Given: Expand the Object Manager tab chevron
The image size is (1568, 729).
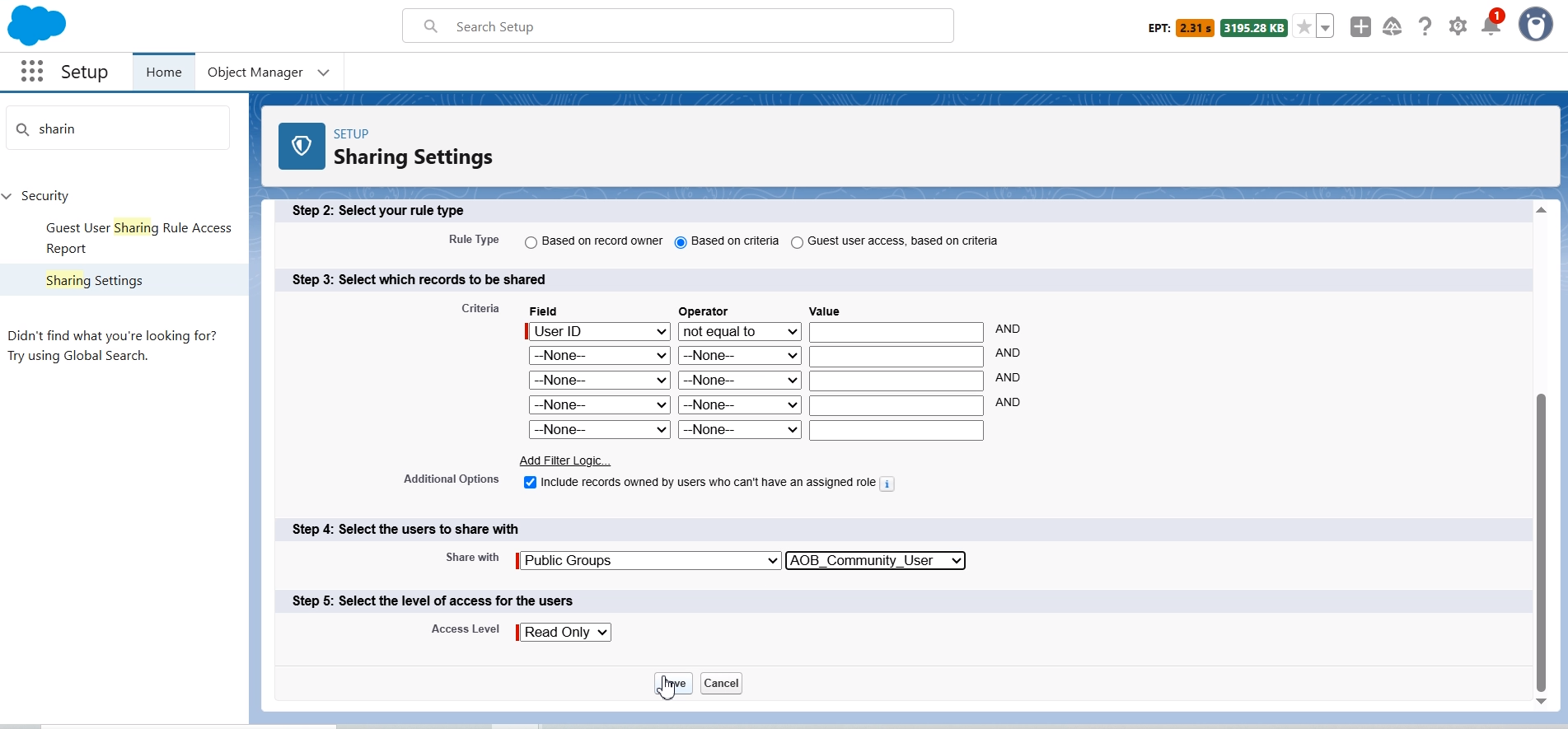Looking at the screenshot, I should click(324, 72).
